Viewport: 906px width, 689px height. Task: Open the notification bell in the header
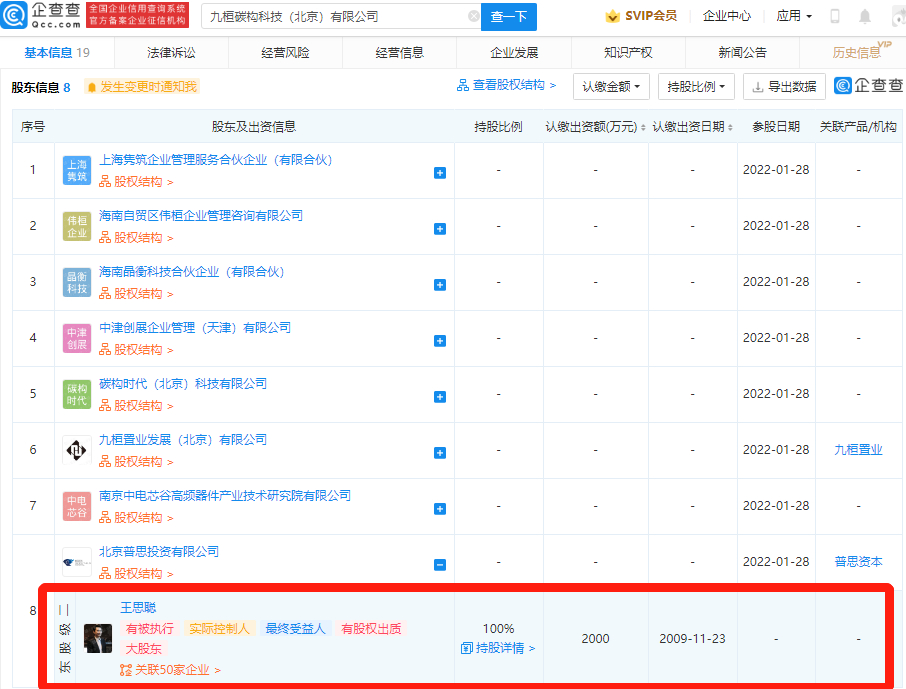[864, 16]
